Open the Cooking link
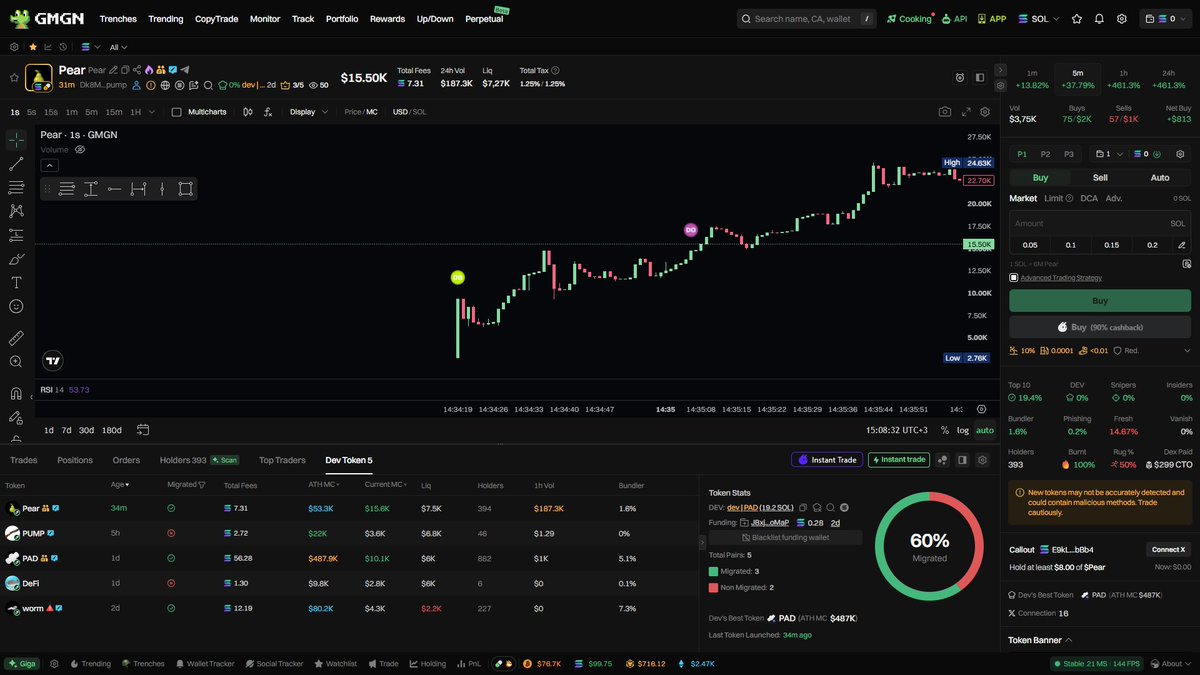 click(x=909, y=19)
